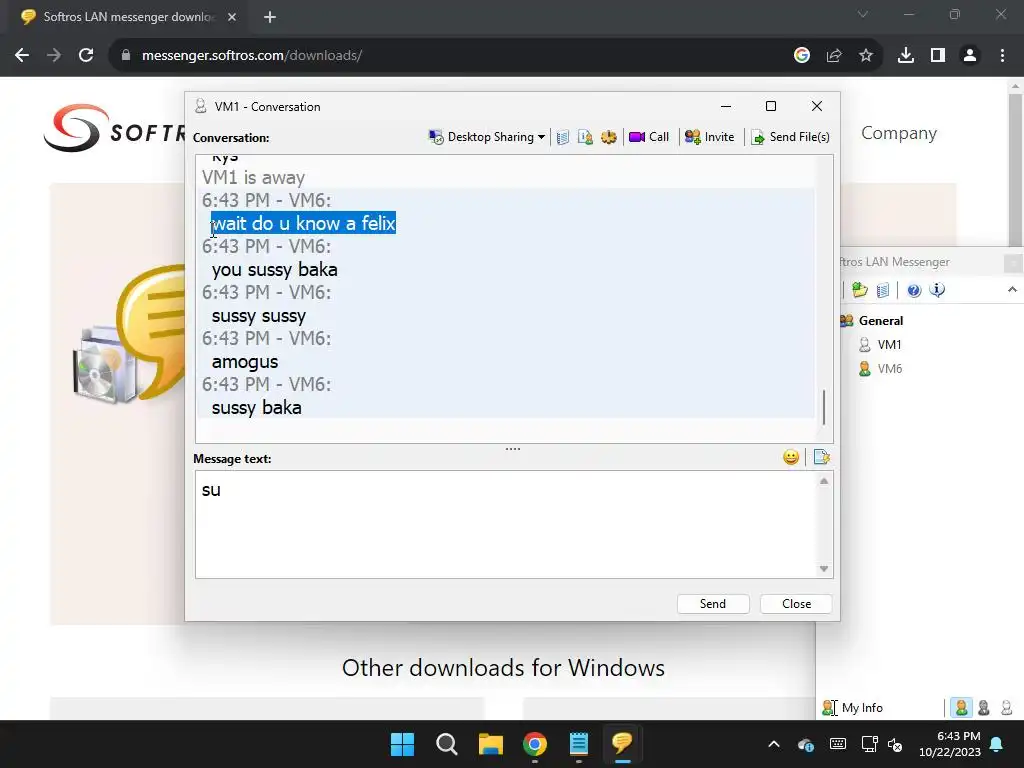This screenshot has width=1024, height=768.
Task: Open message history notebook icon in LAN Messenger panel
Action: click(882, 290)
